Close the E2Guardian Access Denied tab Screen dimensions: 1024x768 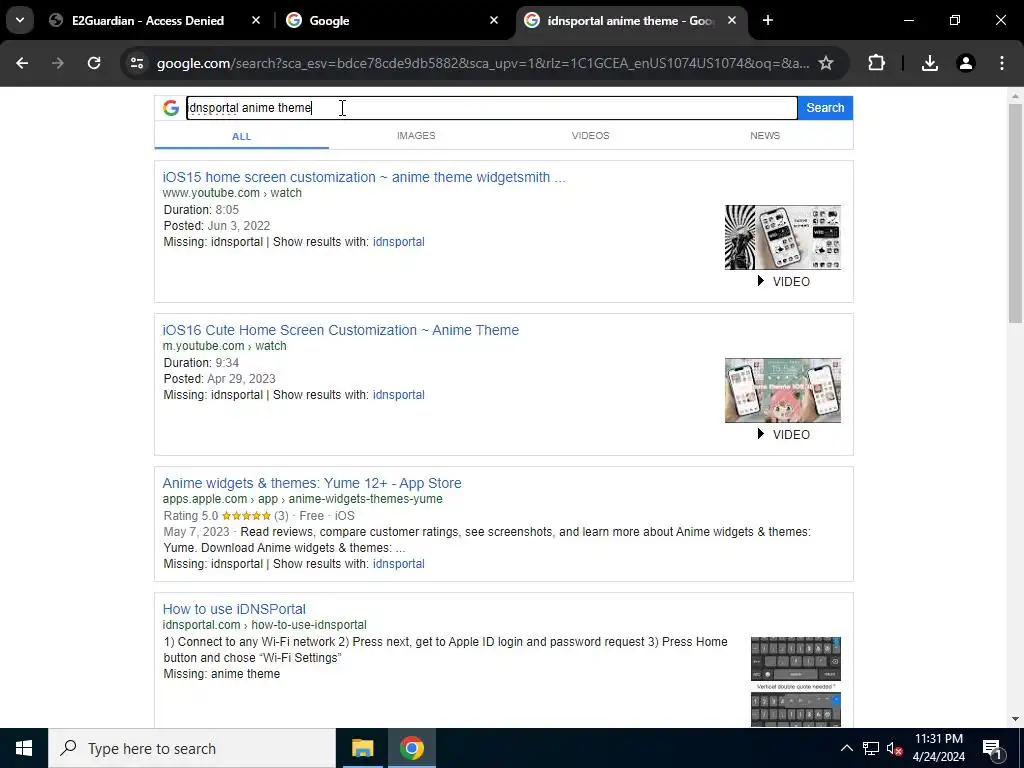point(256,20)
